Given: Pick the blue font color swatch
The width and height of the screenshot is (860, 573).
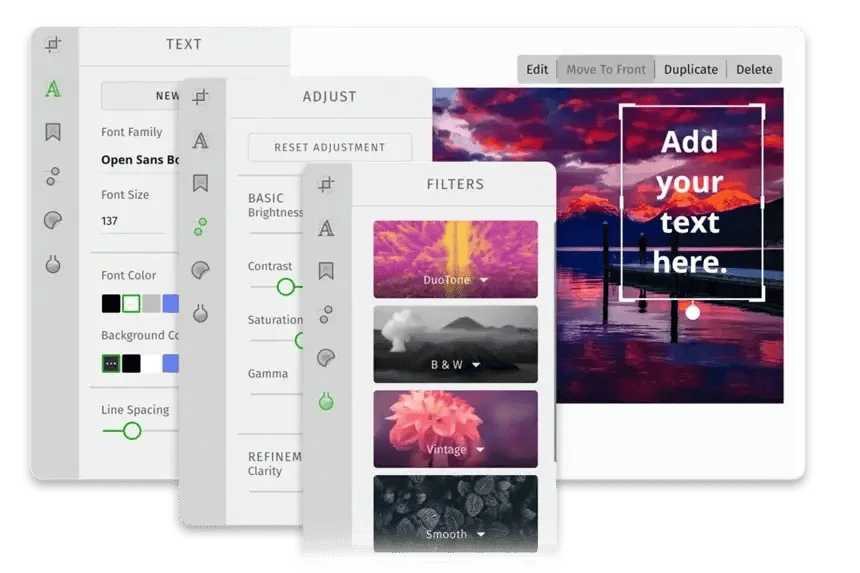Looking at the screenshot, I should click(x=171, y=303).
